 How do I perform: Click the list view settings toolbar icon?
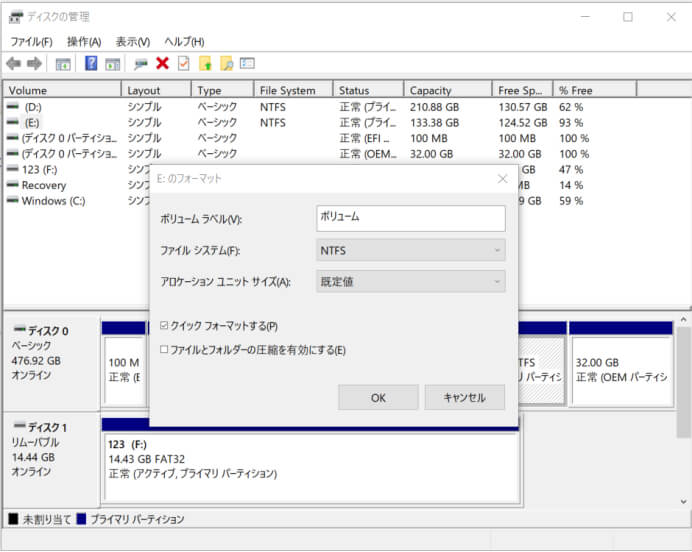[247, 64]
